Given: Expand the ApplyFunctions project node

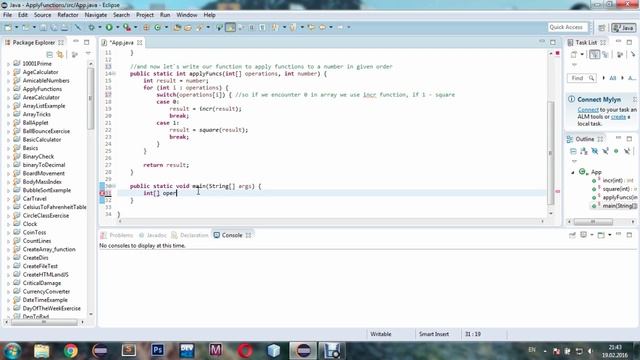Looking at the screenshot, I should click(x=8, y=89).
